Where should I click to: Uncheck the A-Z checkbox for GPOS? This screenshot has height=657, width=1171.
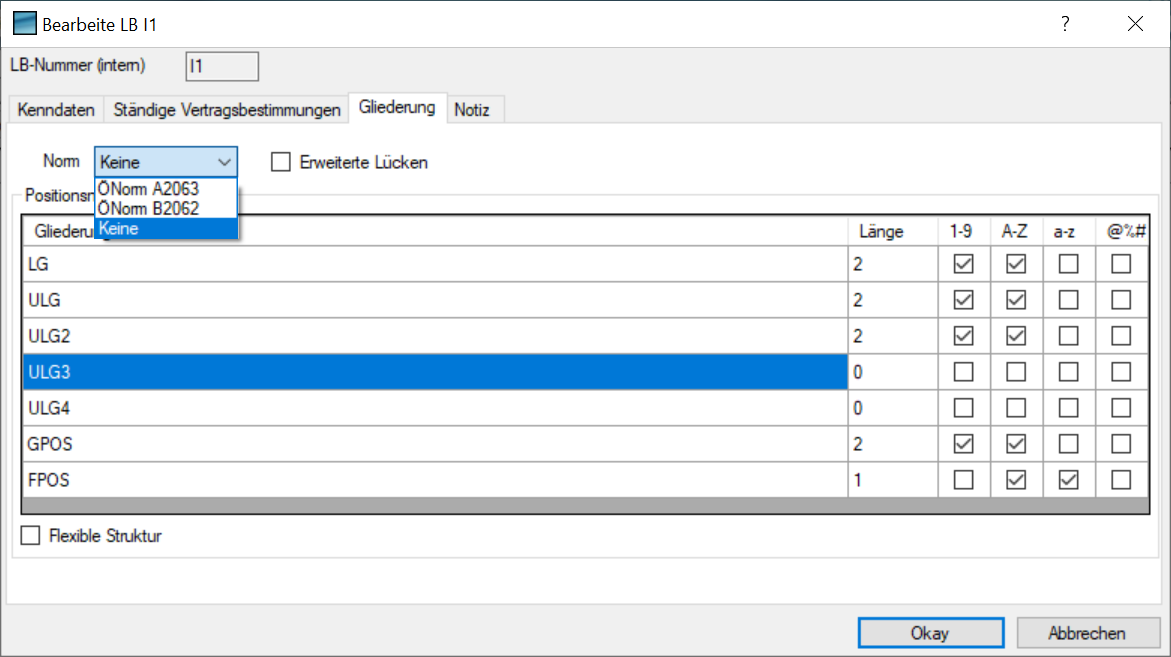pyautogui.click(x=1016, y=444)
